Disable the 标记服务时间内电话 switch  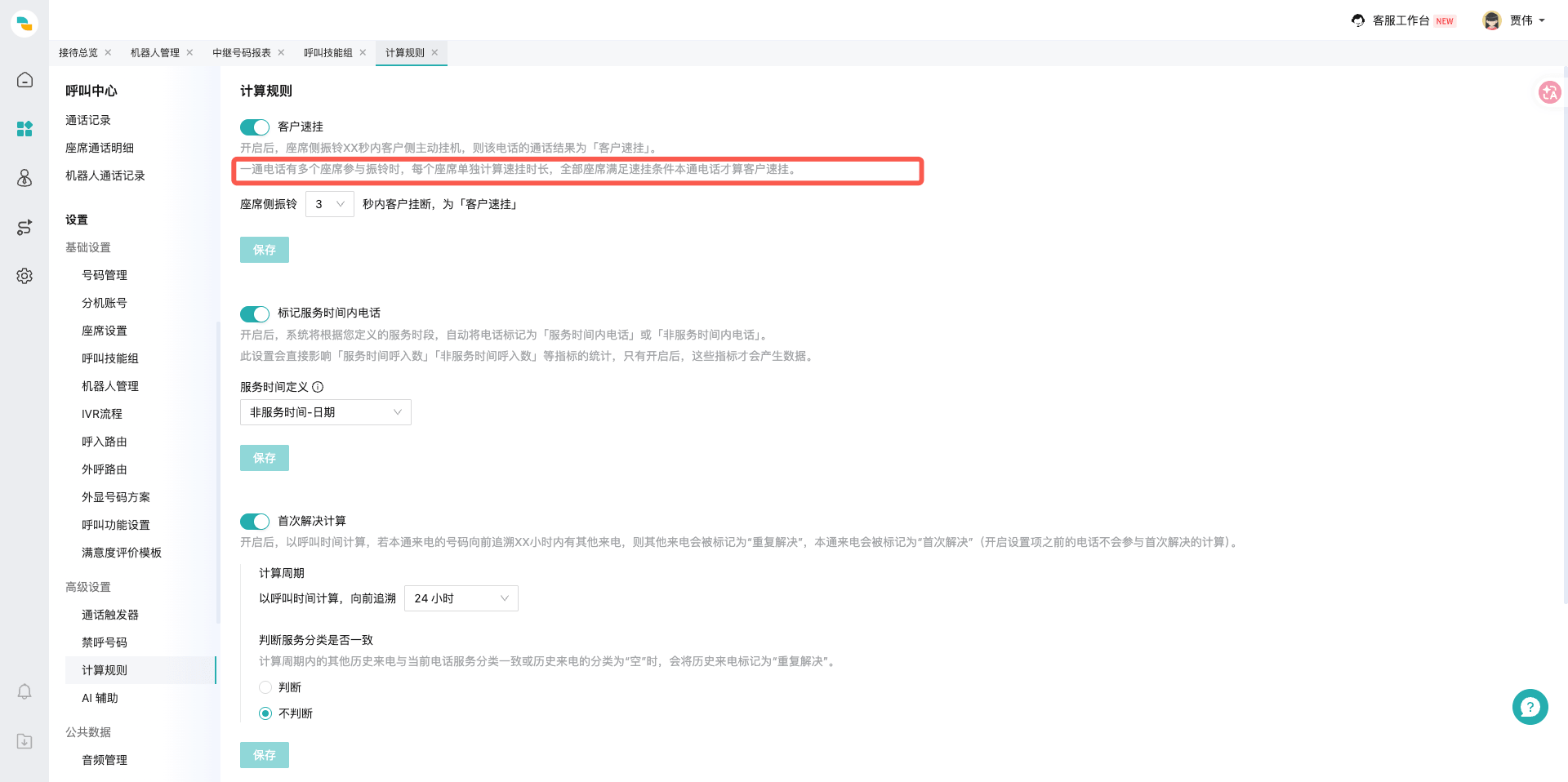click(x=255, y=314)
